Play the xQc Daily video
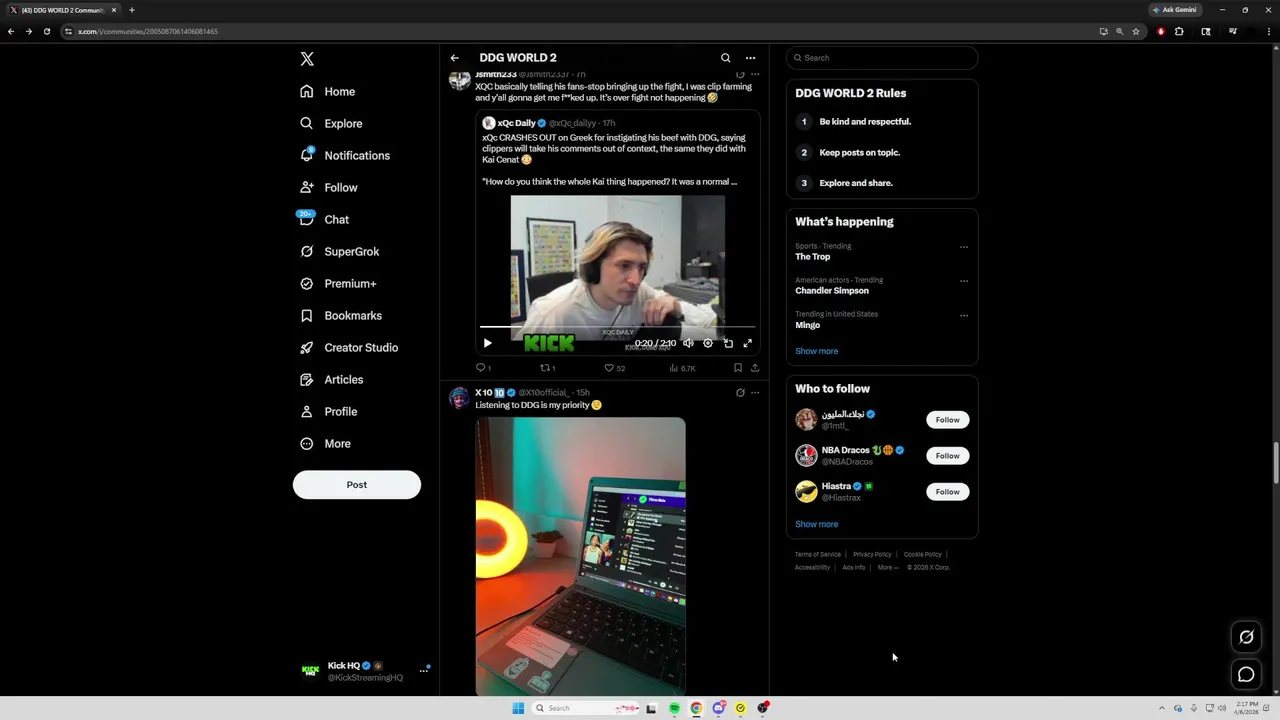This screenshot has height=720, width=1280. point(487,343)
